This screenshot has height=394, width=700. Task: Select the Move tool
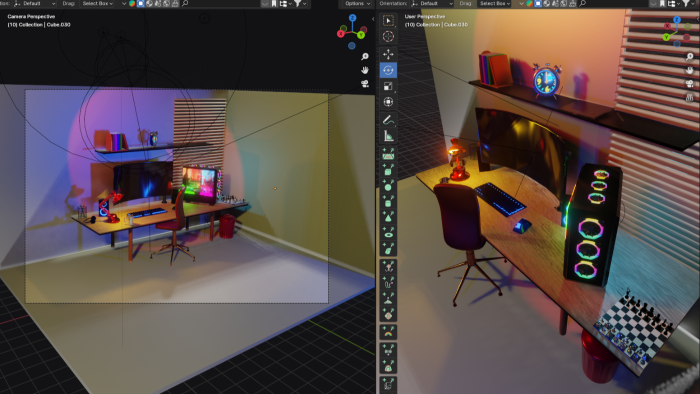tap(388, 54)
